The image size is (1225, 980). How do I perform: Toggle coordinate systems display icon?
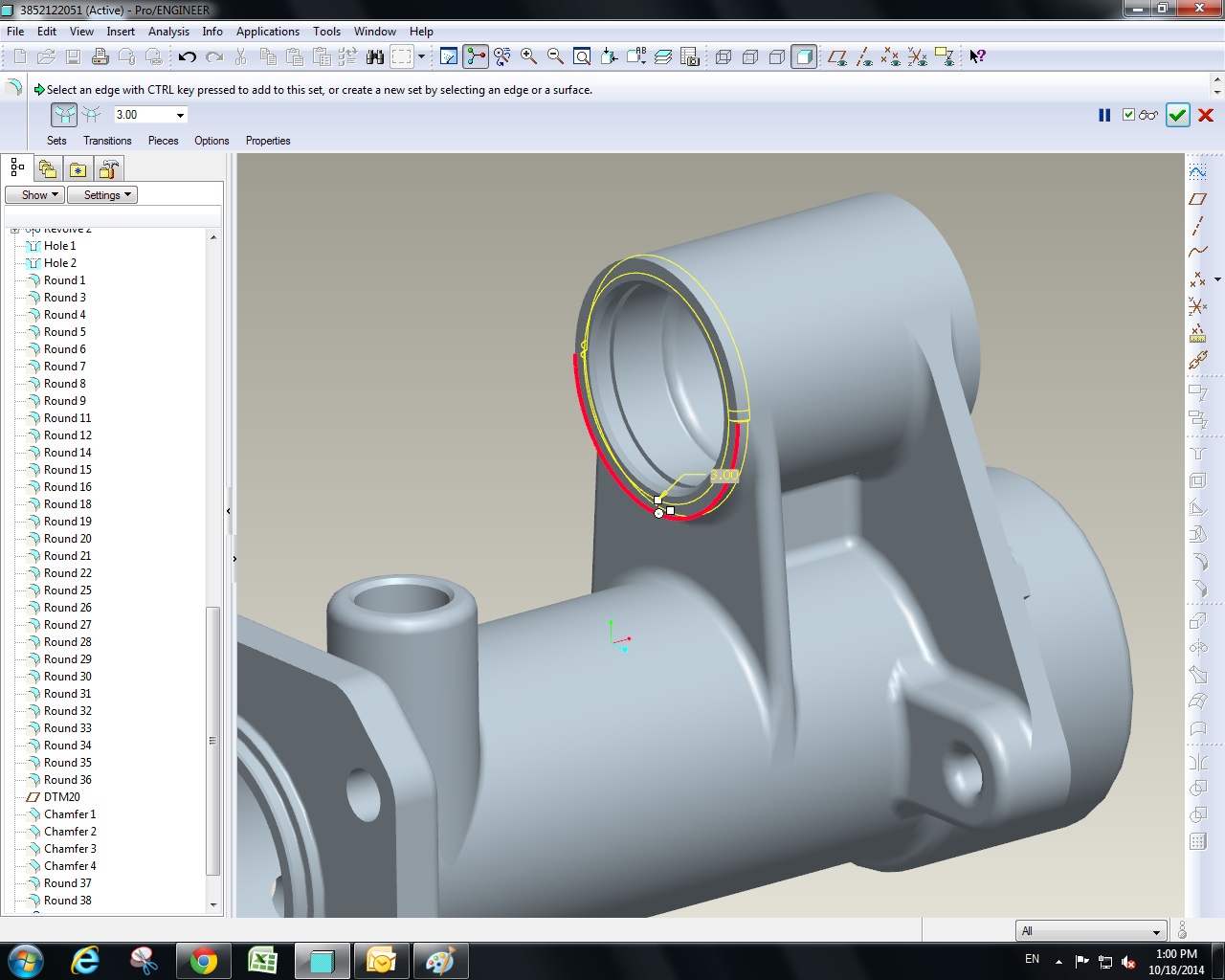tap(918, 56)
